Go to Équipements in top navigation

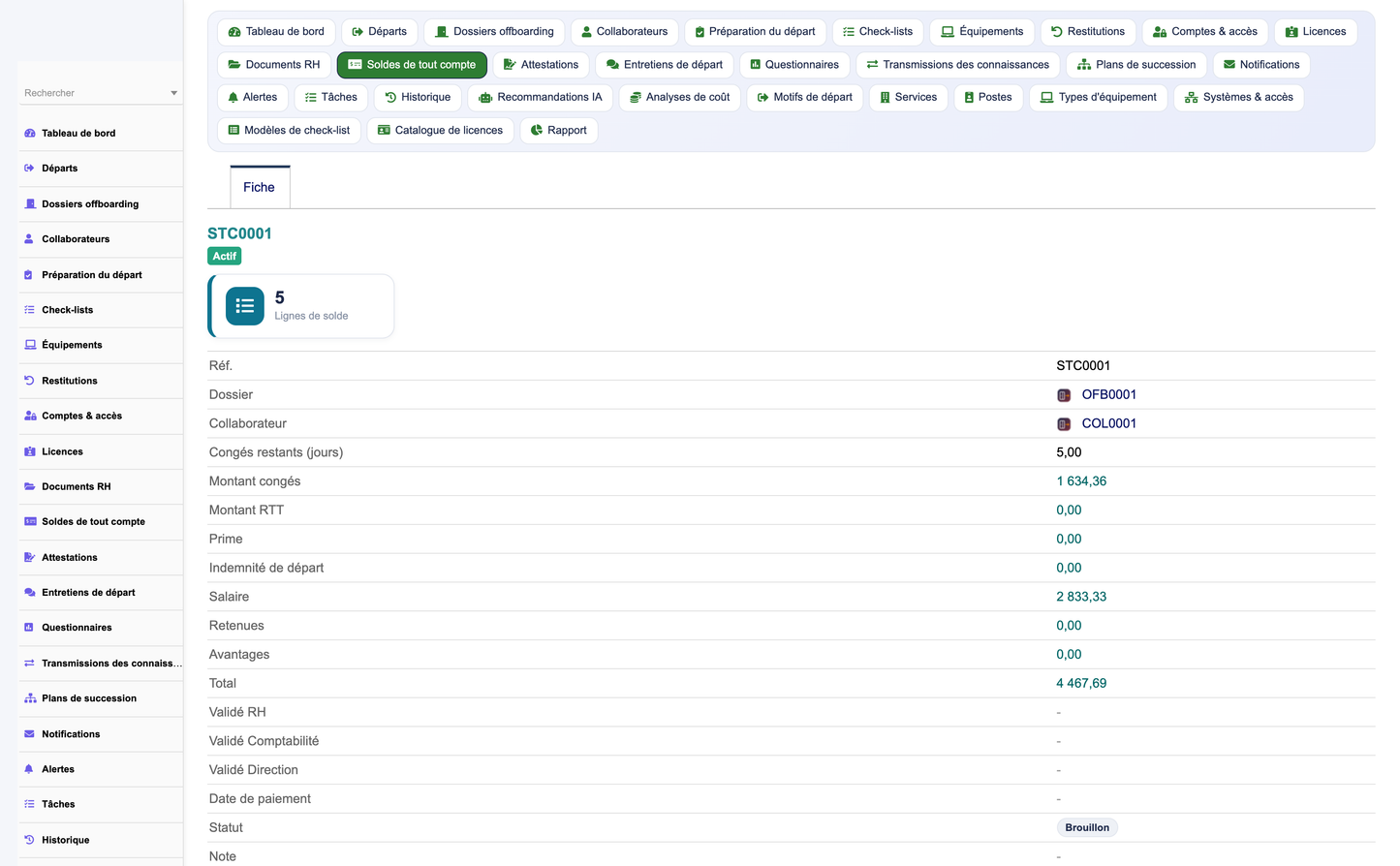(x=982, y=32)
